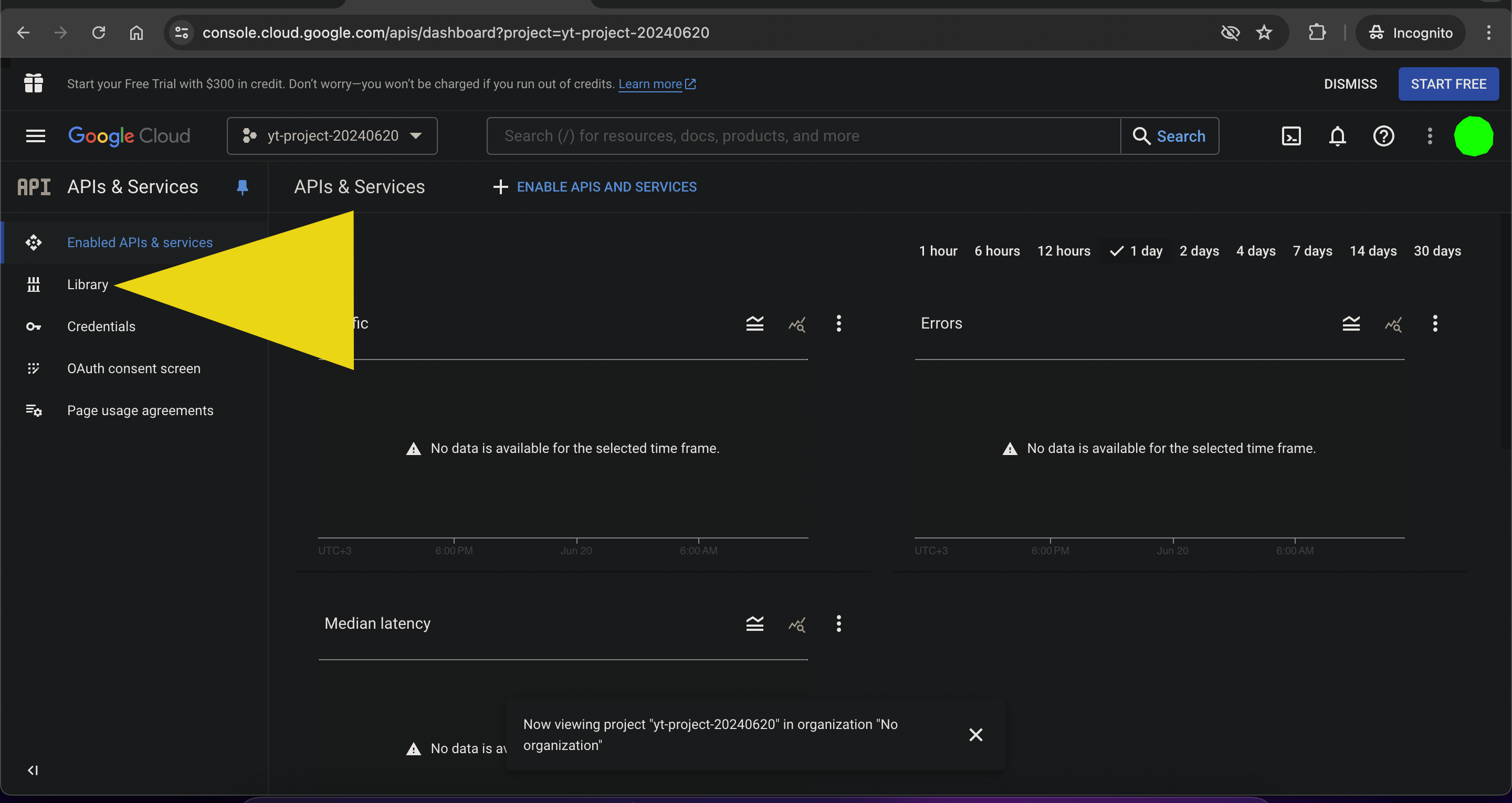The height and width of the screenshot is (803, 1512).
Task: Explore the Traffic chart data
Action: pyautogui.click(x=797, y=323)
